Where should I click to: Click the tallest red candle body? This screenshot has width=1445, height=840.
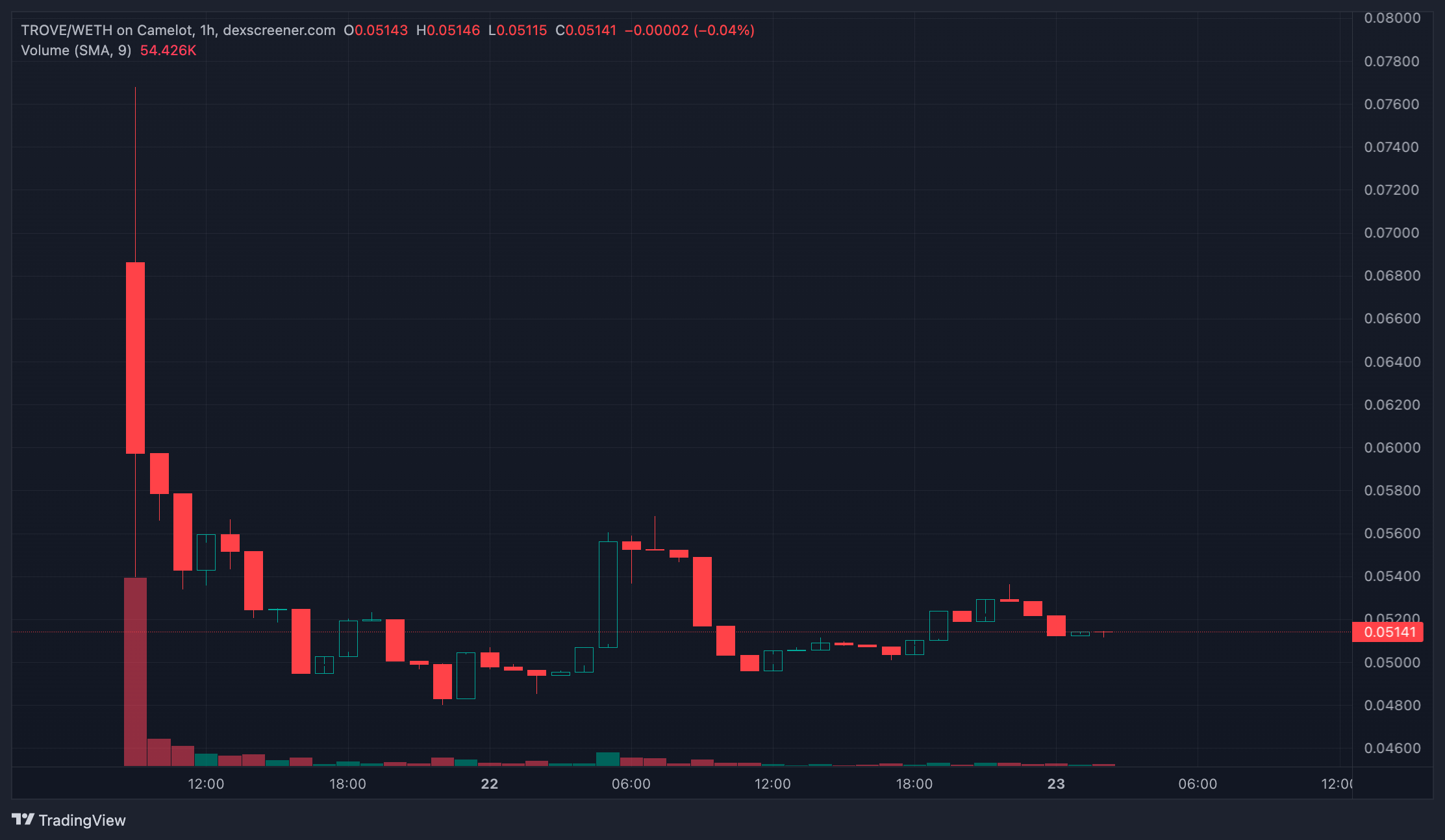click(x=135, y=357)
